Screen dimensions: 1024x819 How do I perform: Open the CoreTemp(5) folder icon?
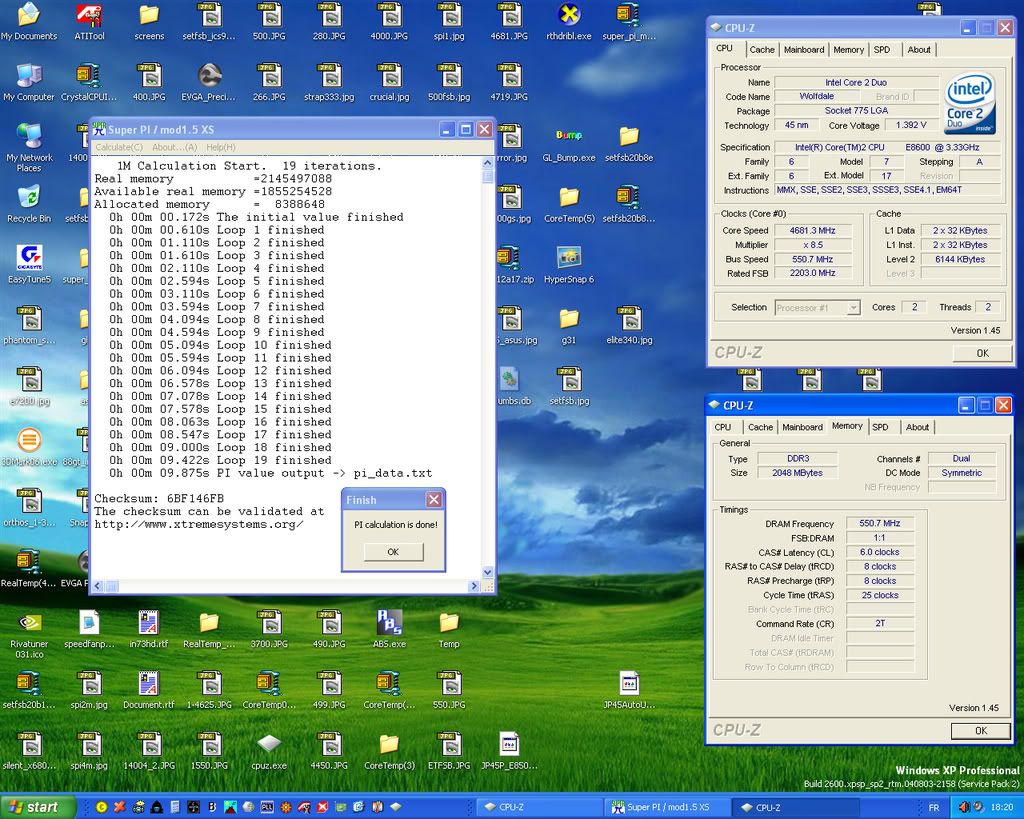pyautogui.click(x=569, y=198)
